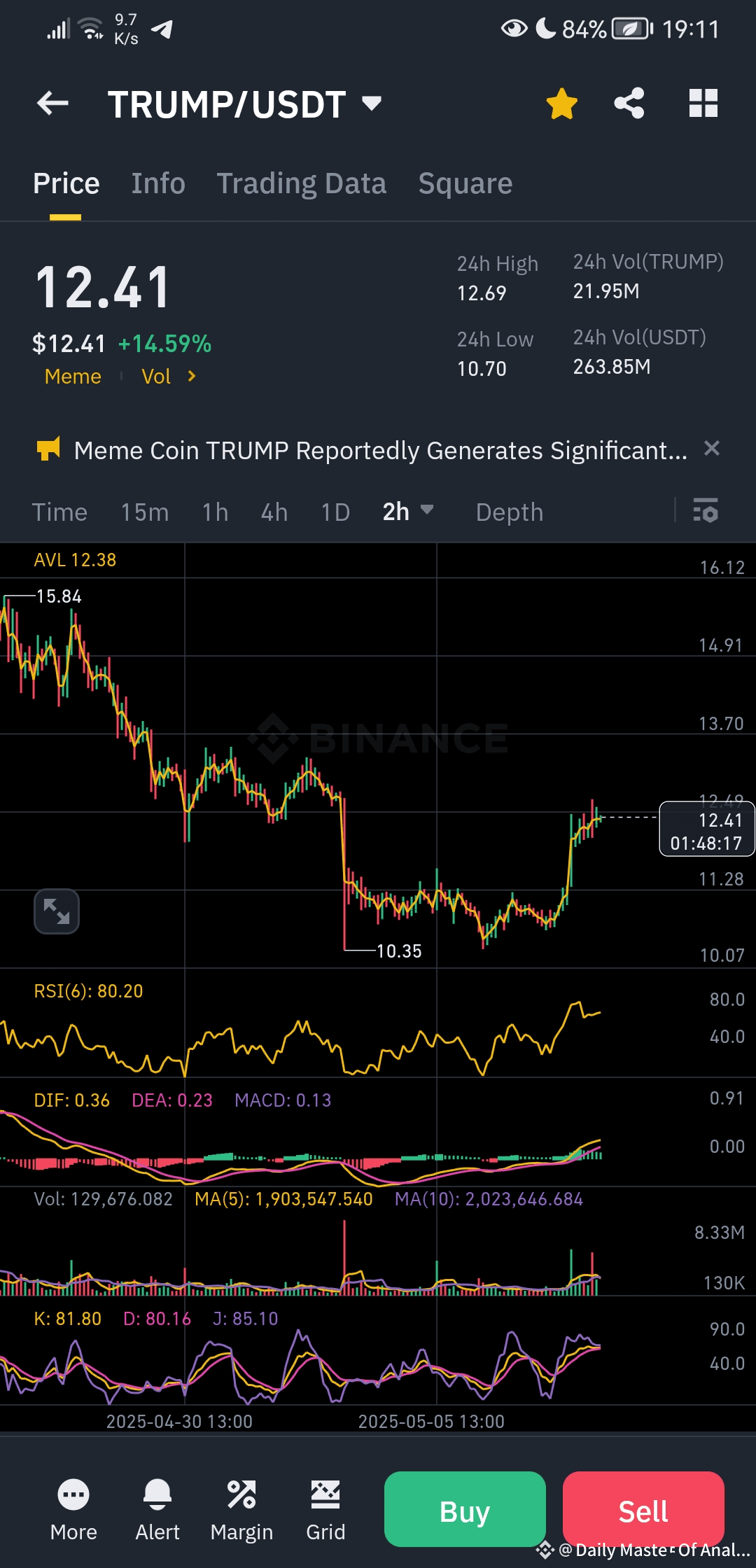The height and width of the screenshot is (1568, 756).
Task: Switch to the Price tab
Action: (66, 183)
